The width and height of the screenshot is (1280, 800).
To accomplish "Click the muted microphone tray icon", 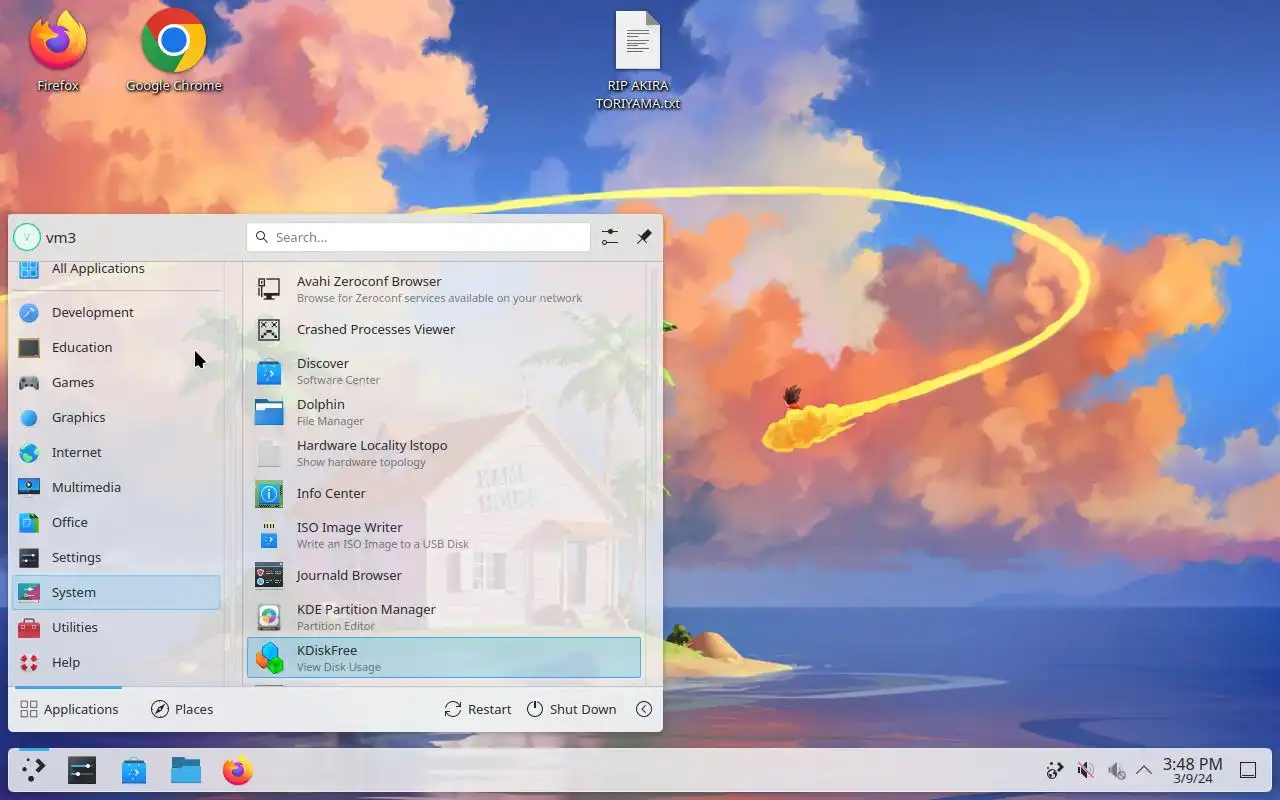I will [x=1085, y=770].
